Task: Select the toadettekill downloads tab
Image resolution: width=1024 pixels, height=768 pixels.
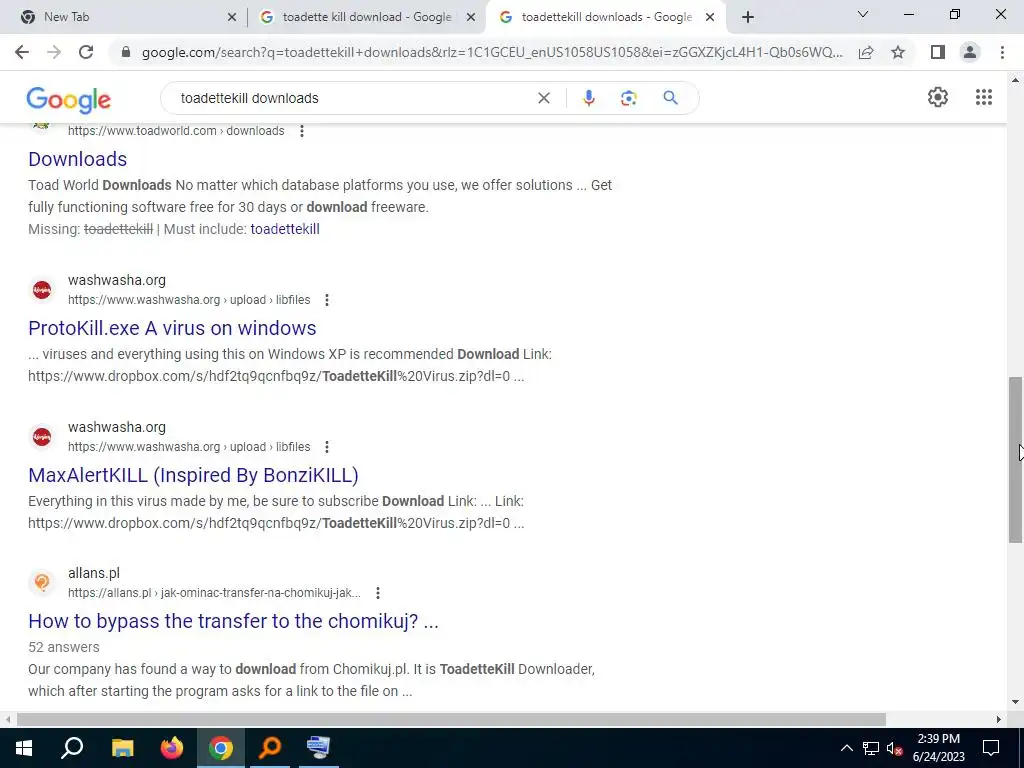Action: 607,17
